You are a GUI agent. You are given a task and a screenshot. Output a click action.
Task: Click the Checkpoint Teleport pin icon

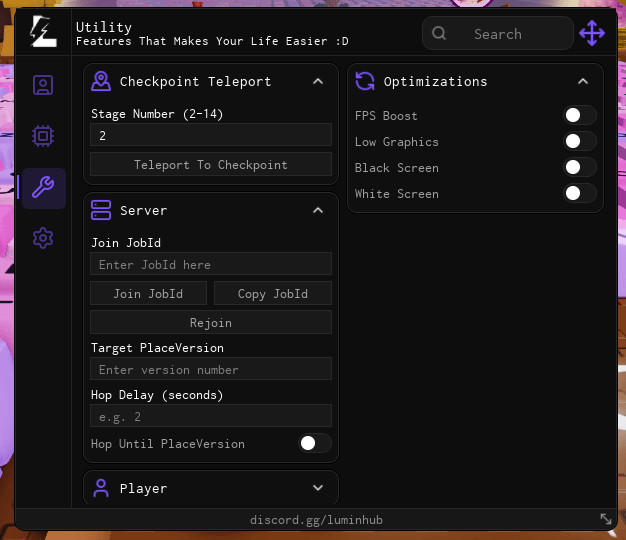101,81
